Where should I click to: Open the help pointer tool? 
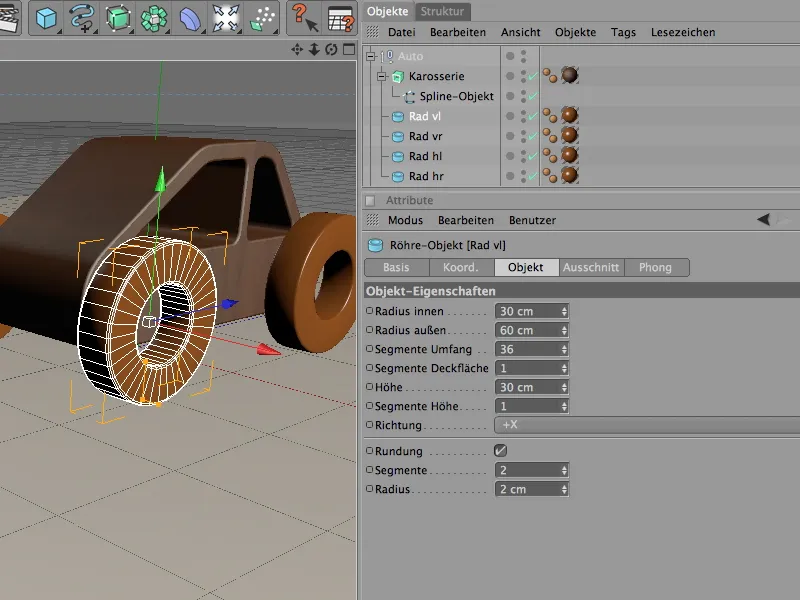point(304,17)
